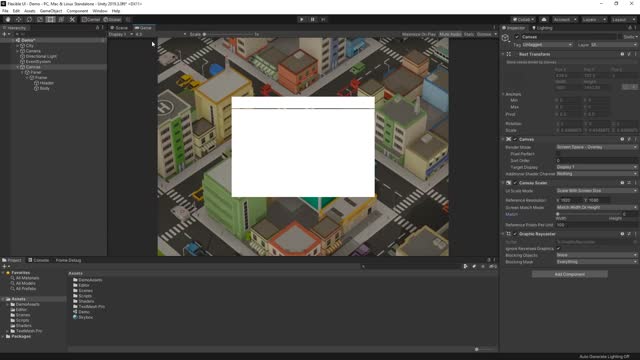Toggle the Canvas component enabled checkbox
Image resolution: width=640 pixels, height=360 pixels.
515,139
